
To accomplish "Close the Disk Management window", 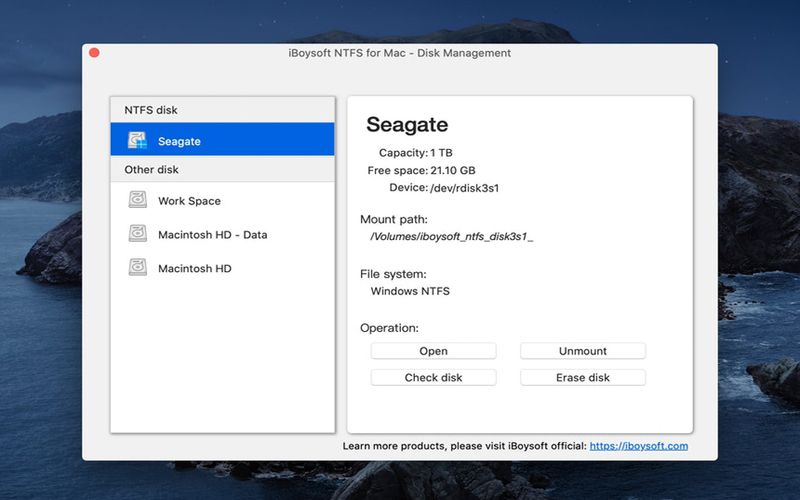I will pos(94,53).
